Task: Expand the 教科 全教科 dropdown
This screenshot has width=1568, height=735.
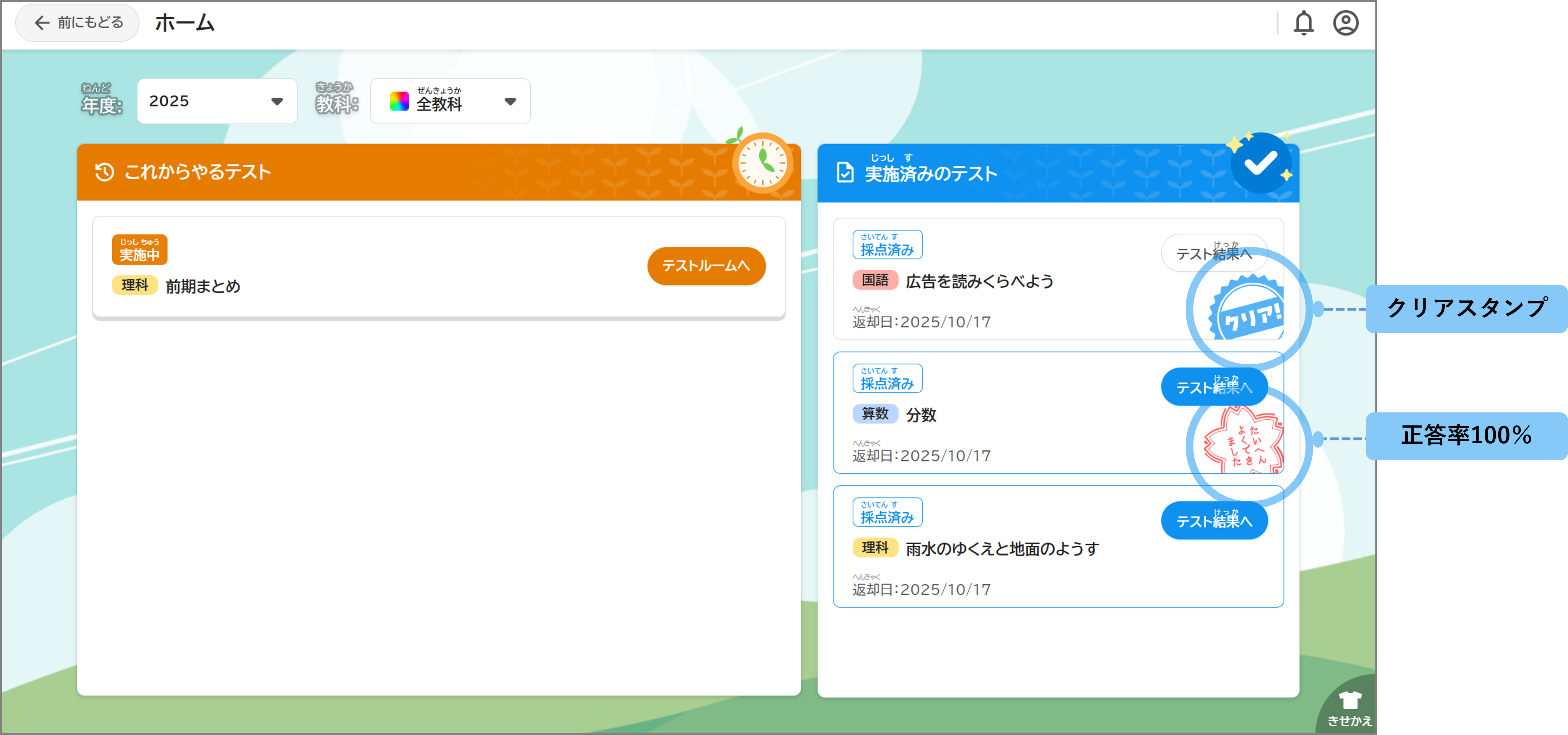Action: (450, 101)
